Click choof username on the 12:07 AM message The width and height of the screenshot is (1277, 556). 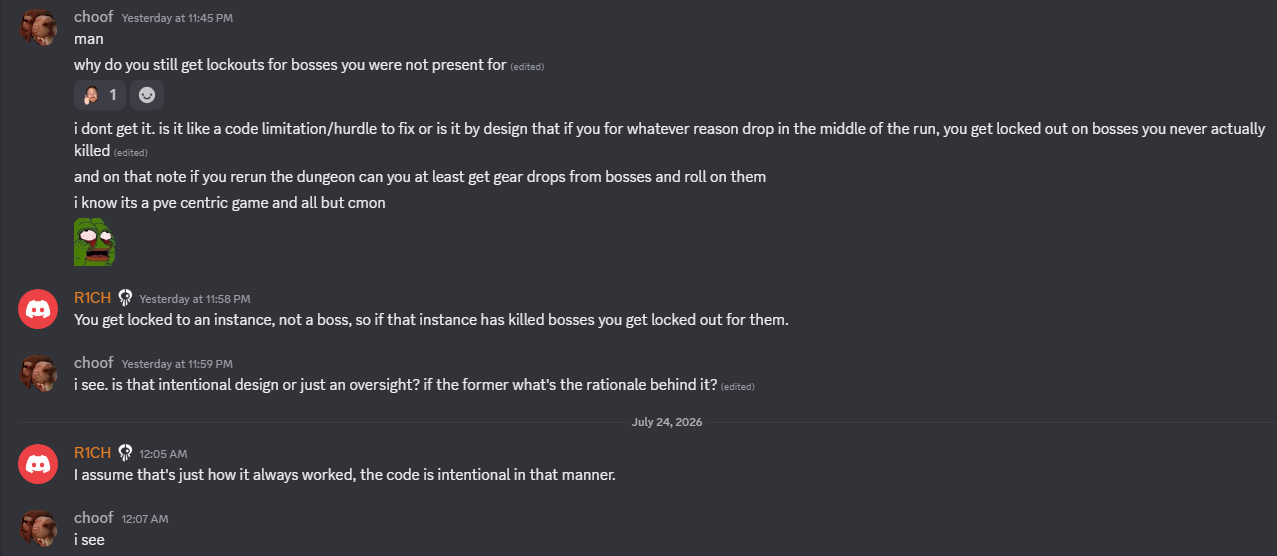[94, 518]
